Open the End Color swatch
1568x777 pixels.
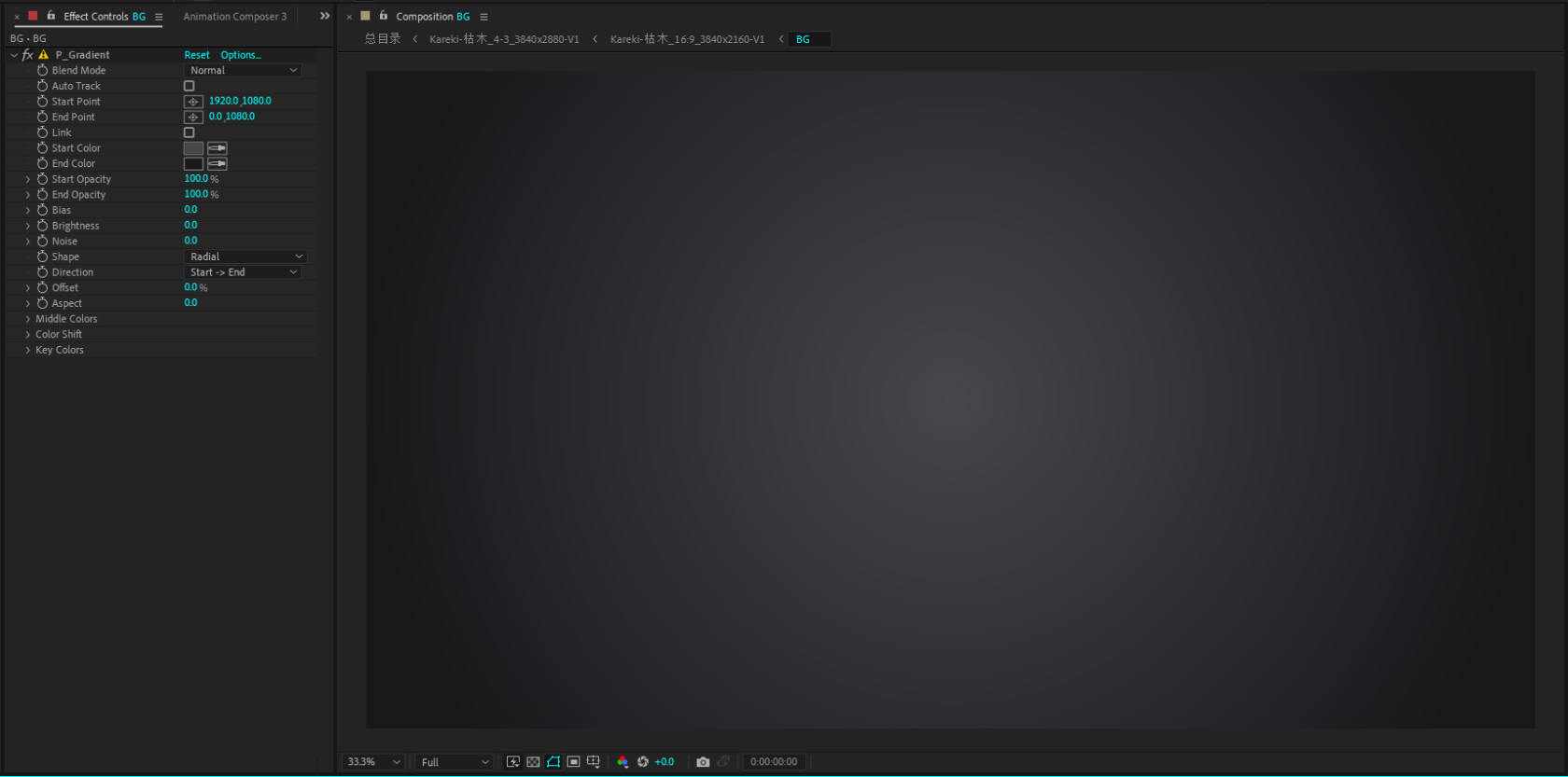[193, 164]
